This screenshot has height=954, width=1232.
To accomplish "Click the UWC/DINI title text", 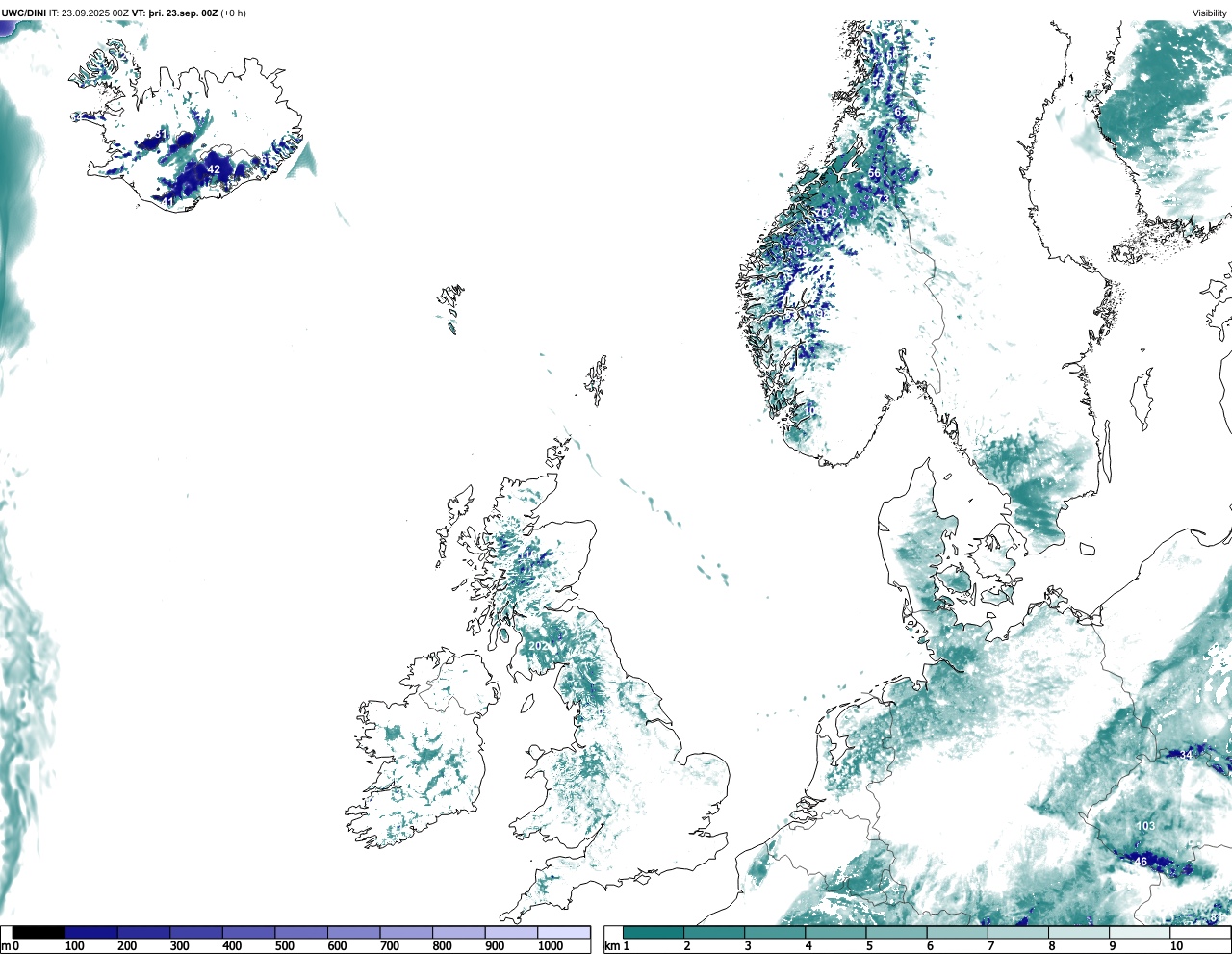I will click(23, 13).
